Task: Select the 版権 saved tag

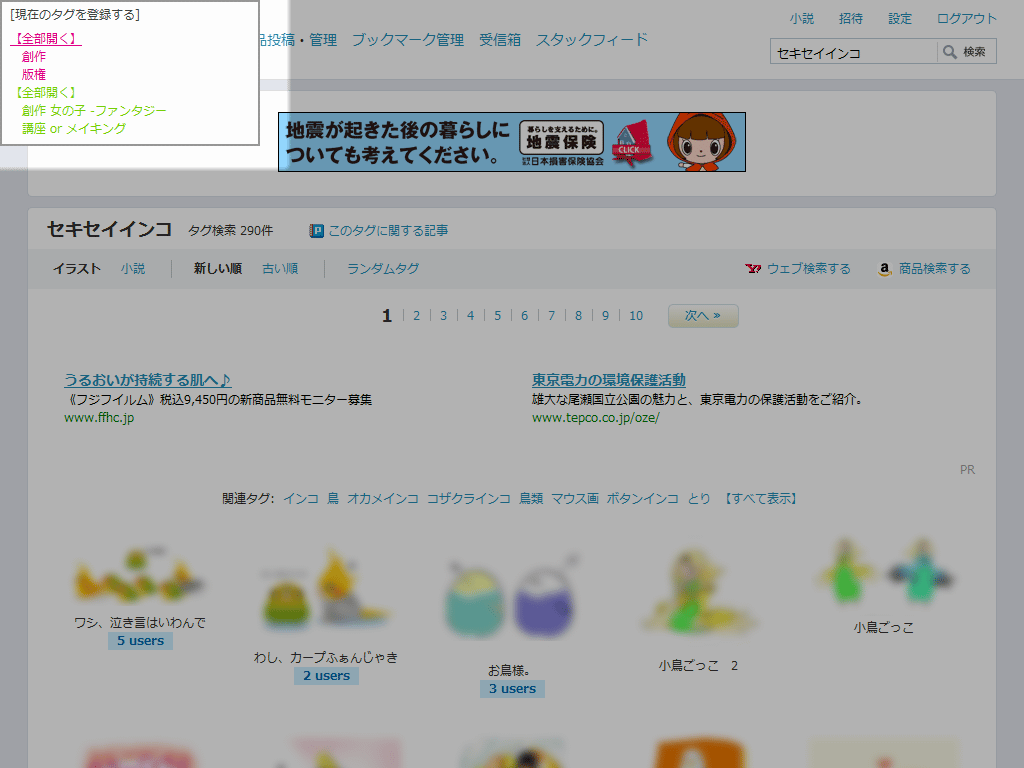Action: coord(34,74)
